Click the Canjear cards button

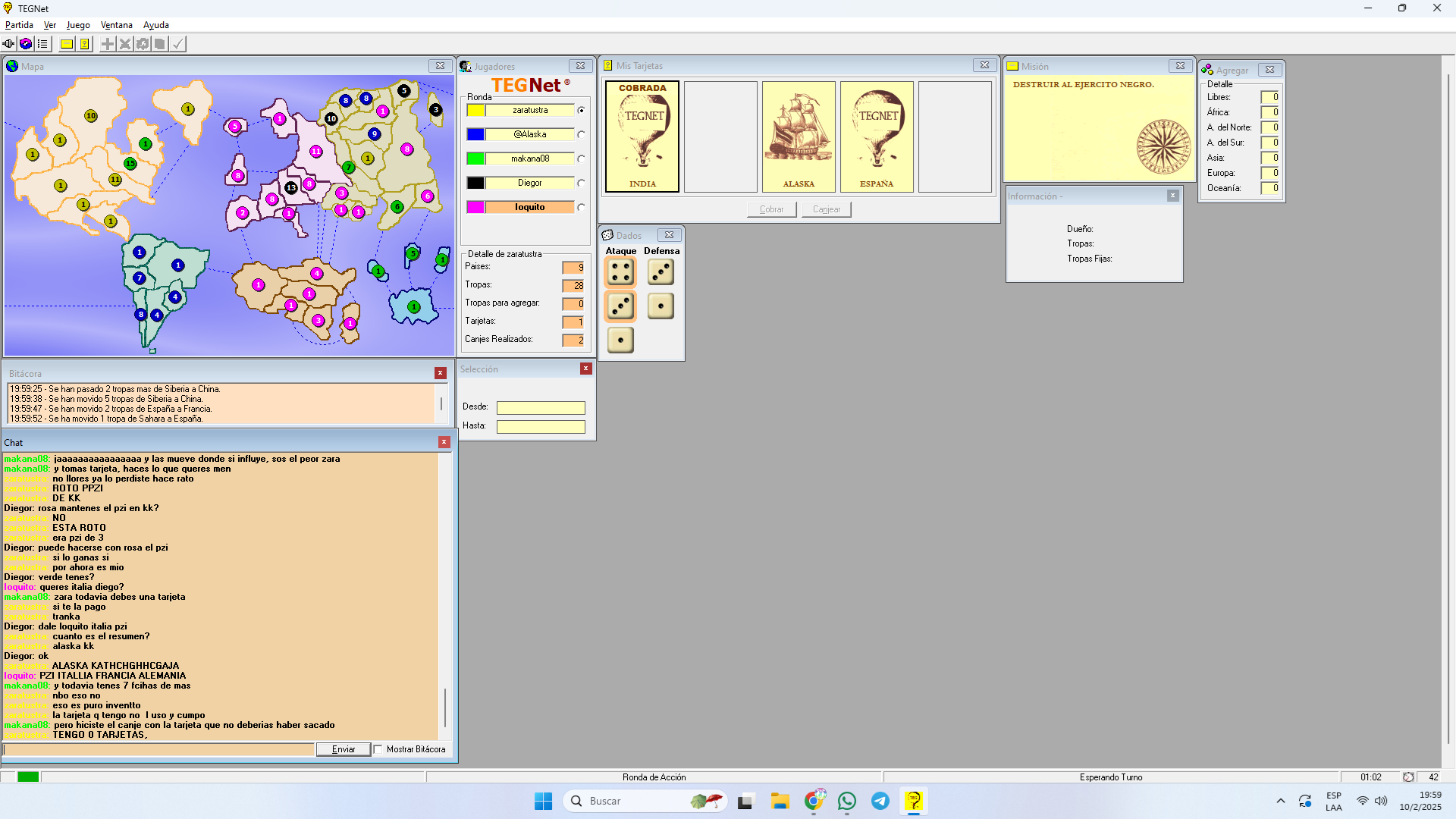826,209
